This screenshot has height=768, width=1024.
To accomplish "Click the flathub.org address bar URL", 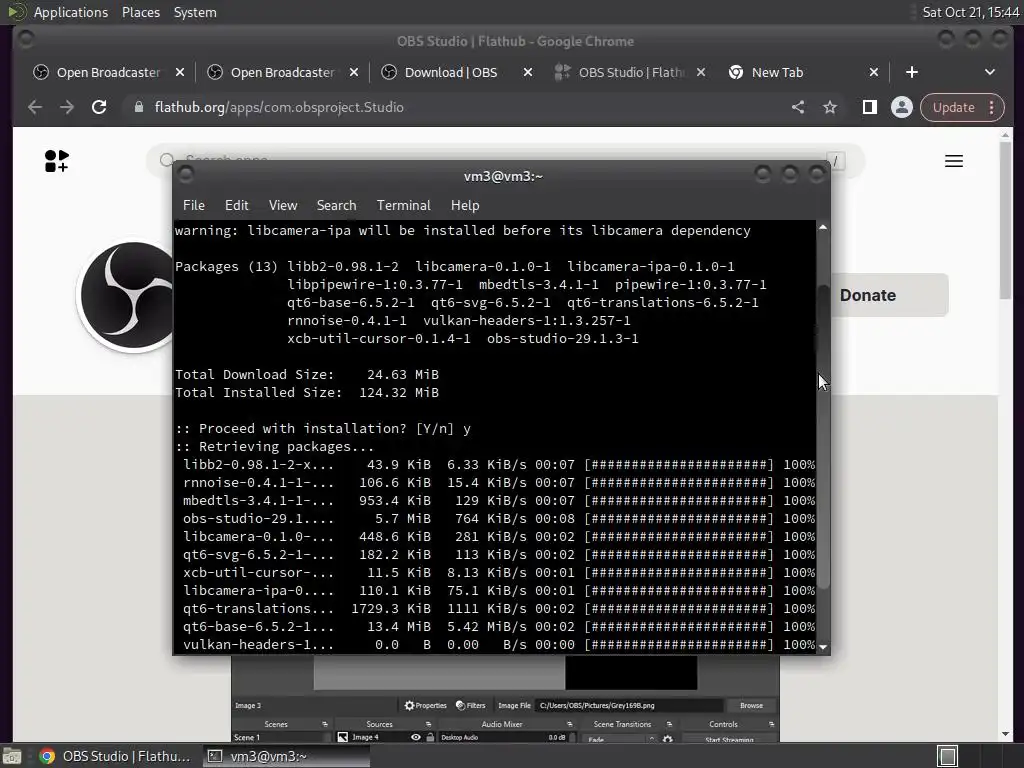I will pos(279,107).
